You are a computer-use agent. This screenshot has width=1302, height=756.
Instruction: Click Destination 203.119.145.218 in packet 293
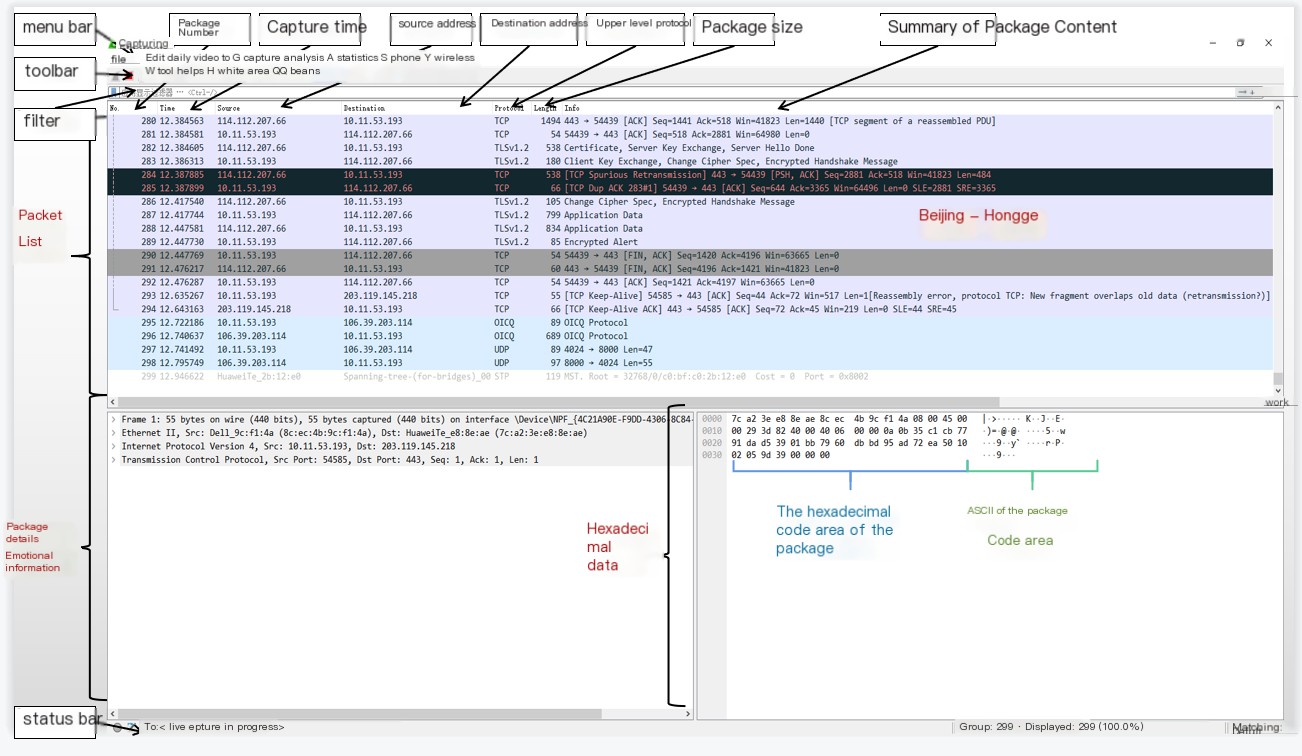(x=380, y=296)
